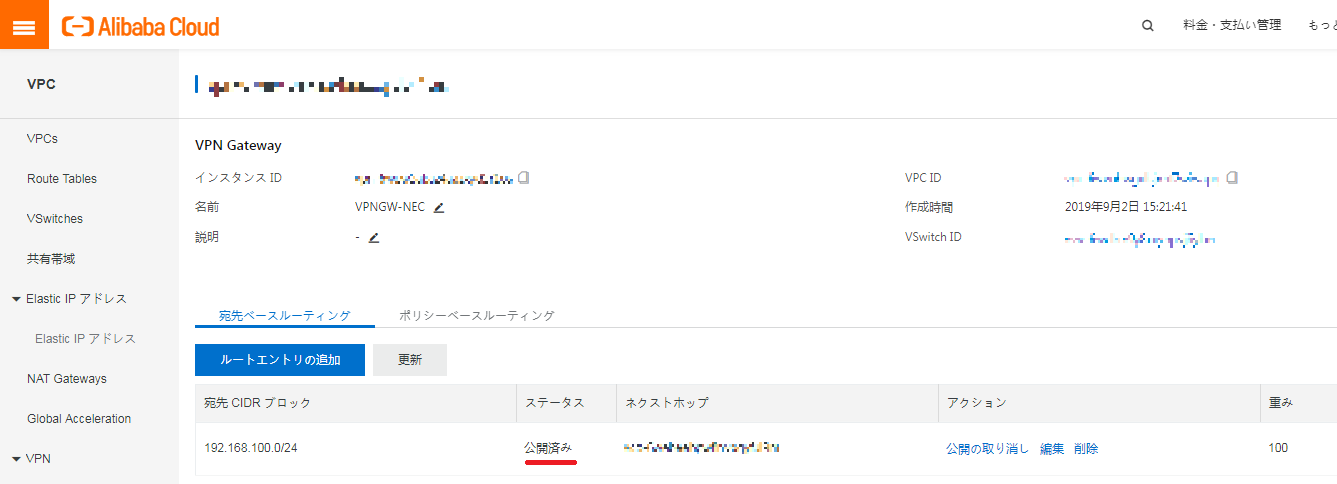Screen dimensions: 1337x484
Task: Collapse the Elastic IP アドレス section
Action: [x=16, y=299]
